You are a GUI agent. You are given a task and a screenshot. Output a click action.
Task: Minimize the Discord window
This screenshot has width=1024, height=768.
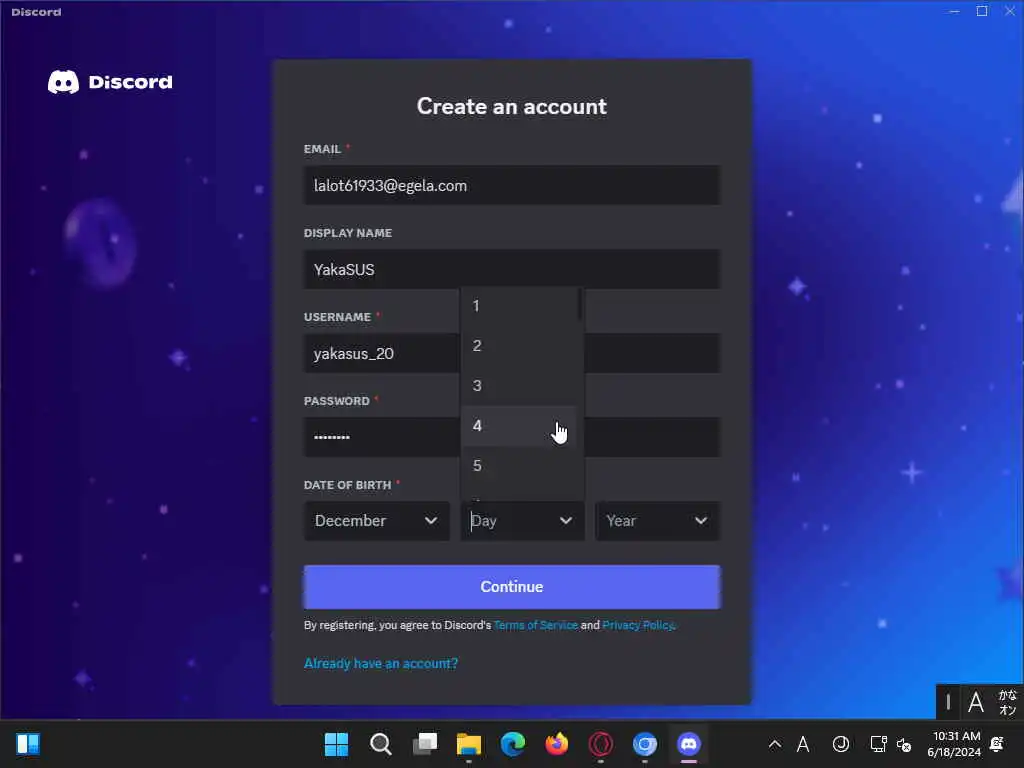tap(954, 11)
